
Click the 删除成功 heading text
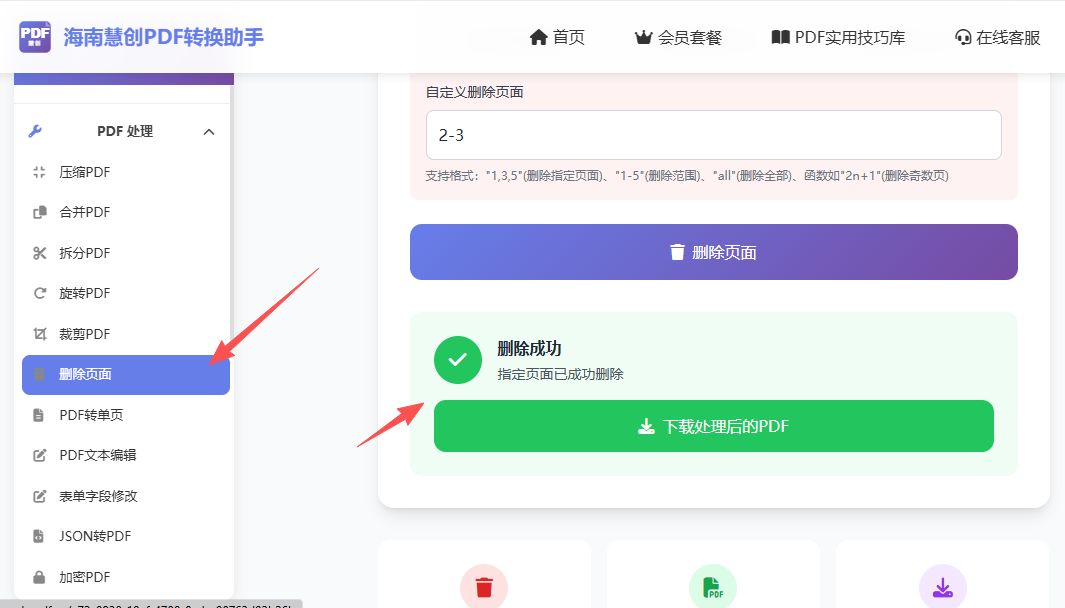tap(529, 348)
